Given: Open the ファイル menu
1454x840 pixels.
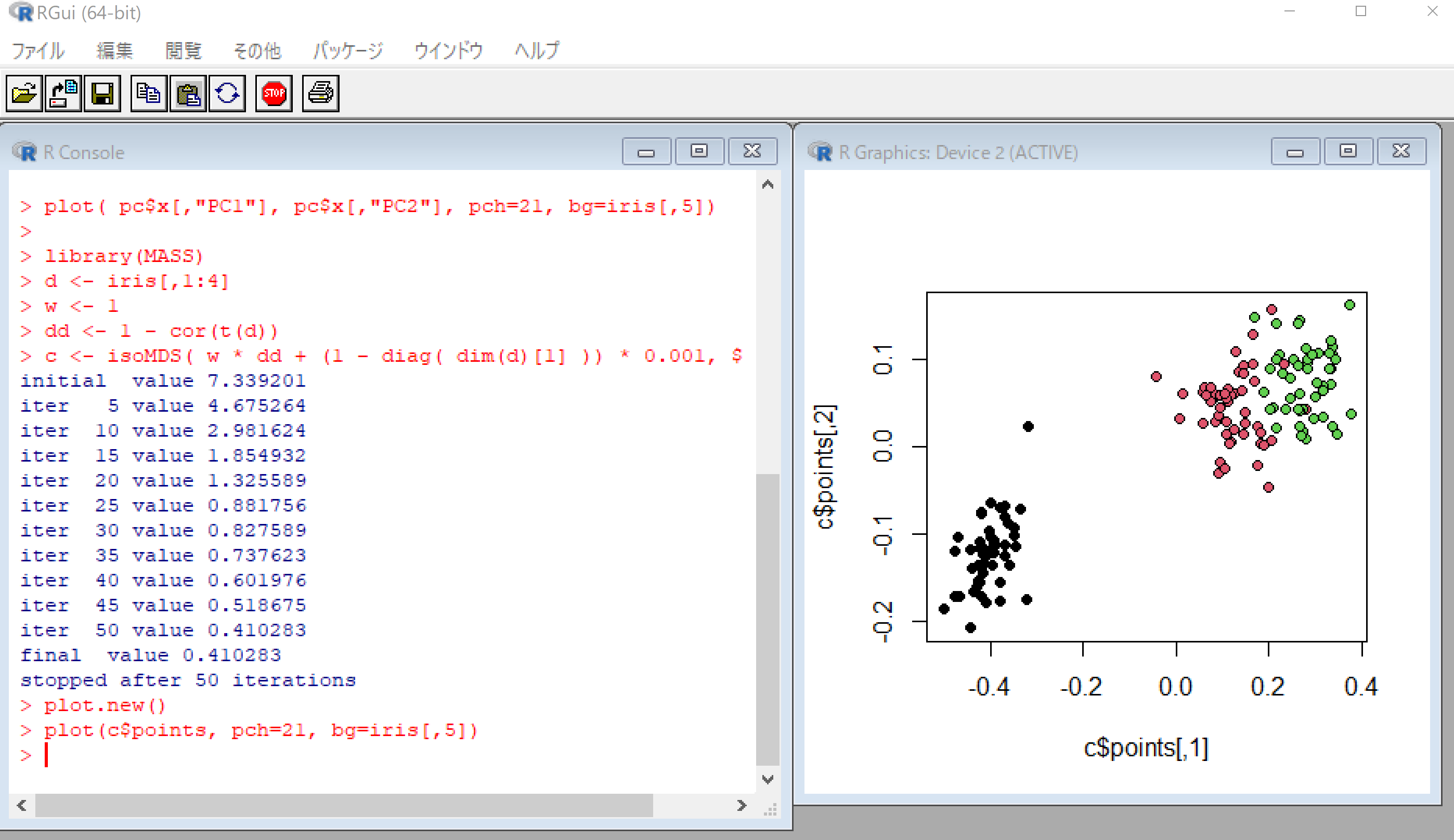Looking at the screenshot, I should click(x=38, y=51).
